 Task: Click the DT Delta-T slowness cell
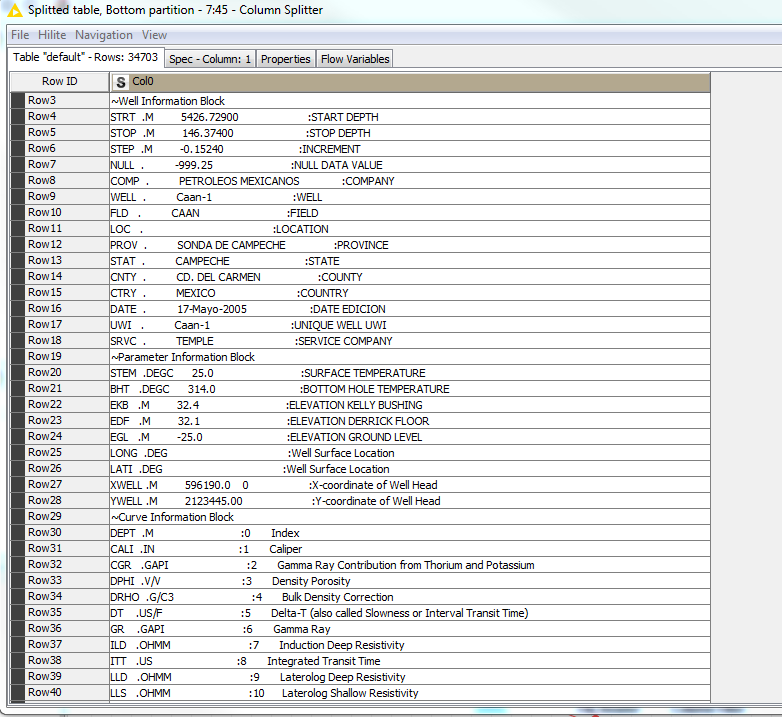coord(410,613)
